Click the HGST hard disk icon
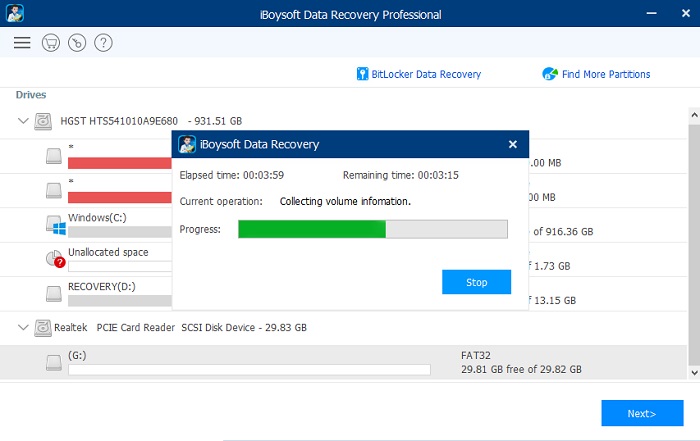 pyautogui.click(x=43, y=121)
